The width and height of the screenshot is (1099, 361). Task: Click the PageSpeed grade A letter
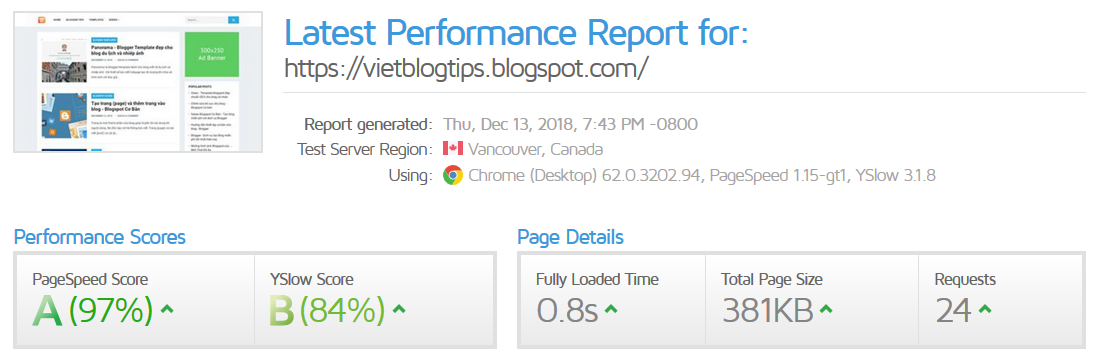(48, 311)
